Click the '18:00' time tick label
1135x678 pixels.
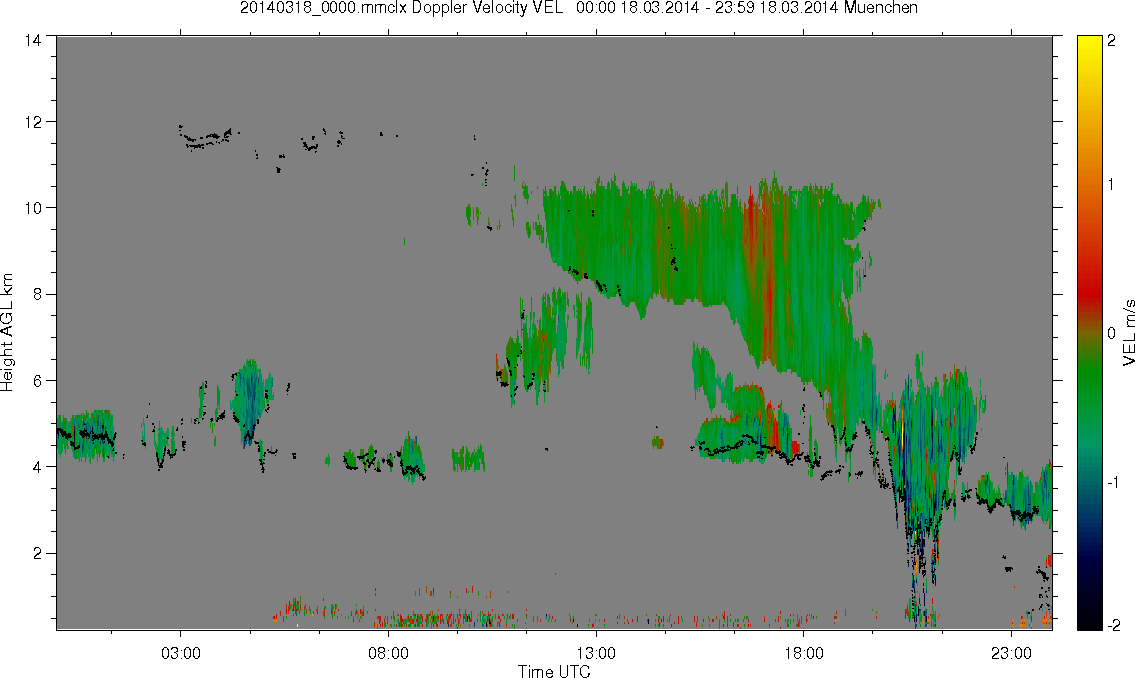(803, 653)
